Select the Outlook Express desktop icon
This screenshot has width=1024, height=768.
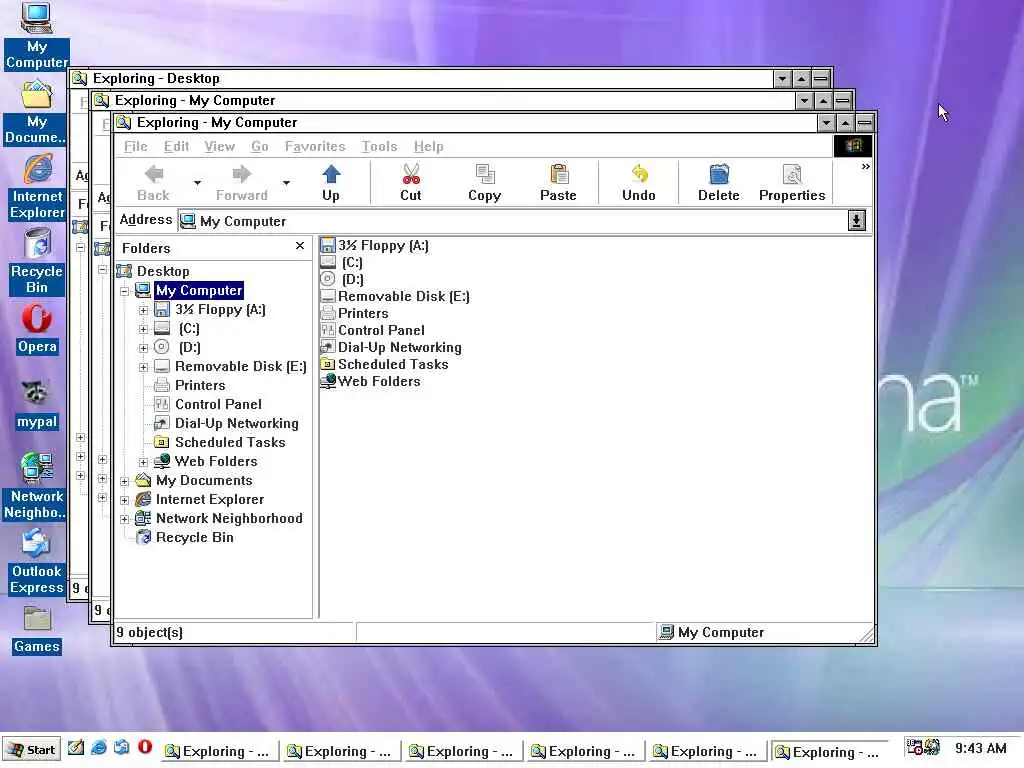37,562
